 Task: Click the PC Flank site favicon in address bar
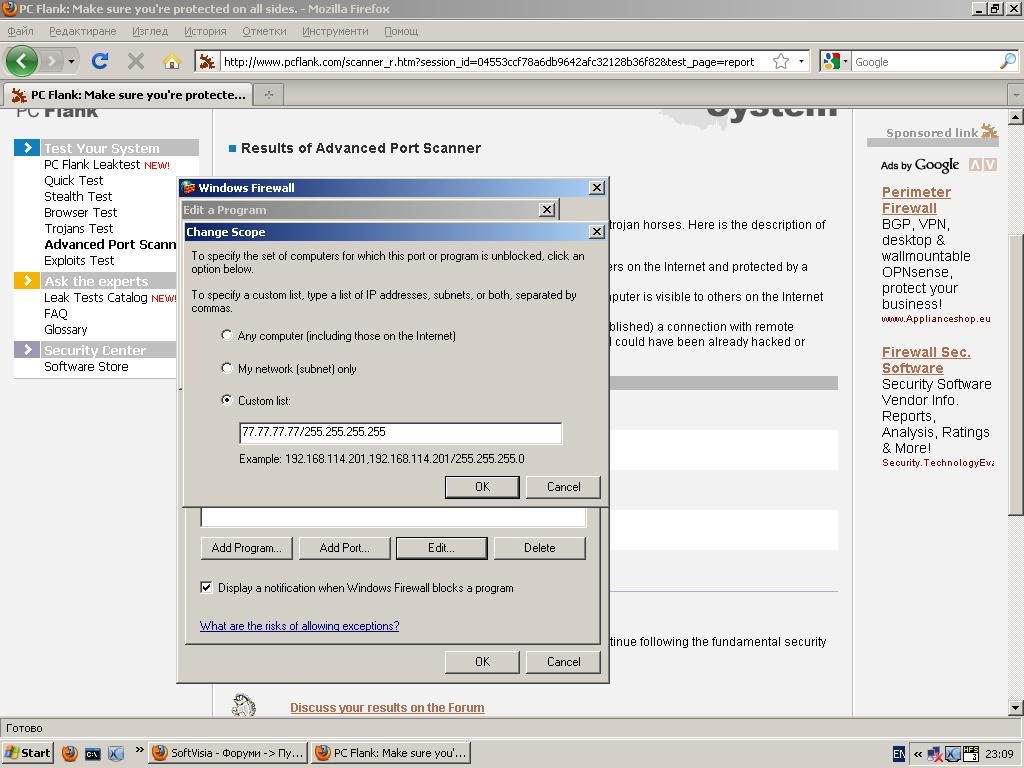[x=207, y=61]
